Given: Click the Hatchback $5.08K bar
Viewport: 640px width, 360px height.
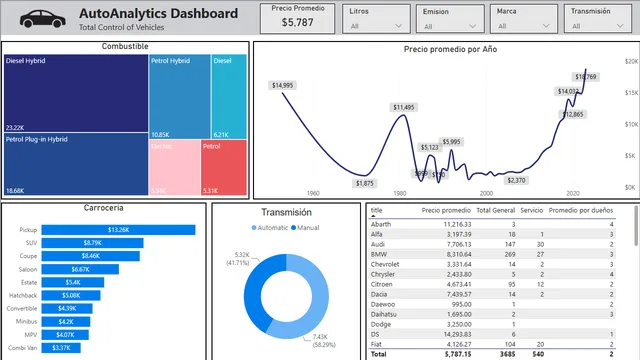Looking at the screenshot, I should tap(71, 296).
